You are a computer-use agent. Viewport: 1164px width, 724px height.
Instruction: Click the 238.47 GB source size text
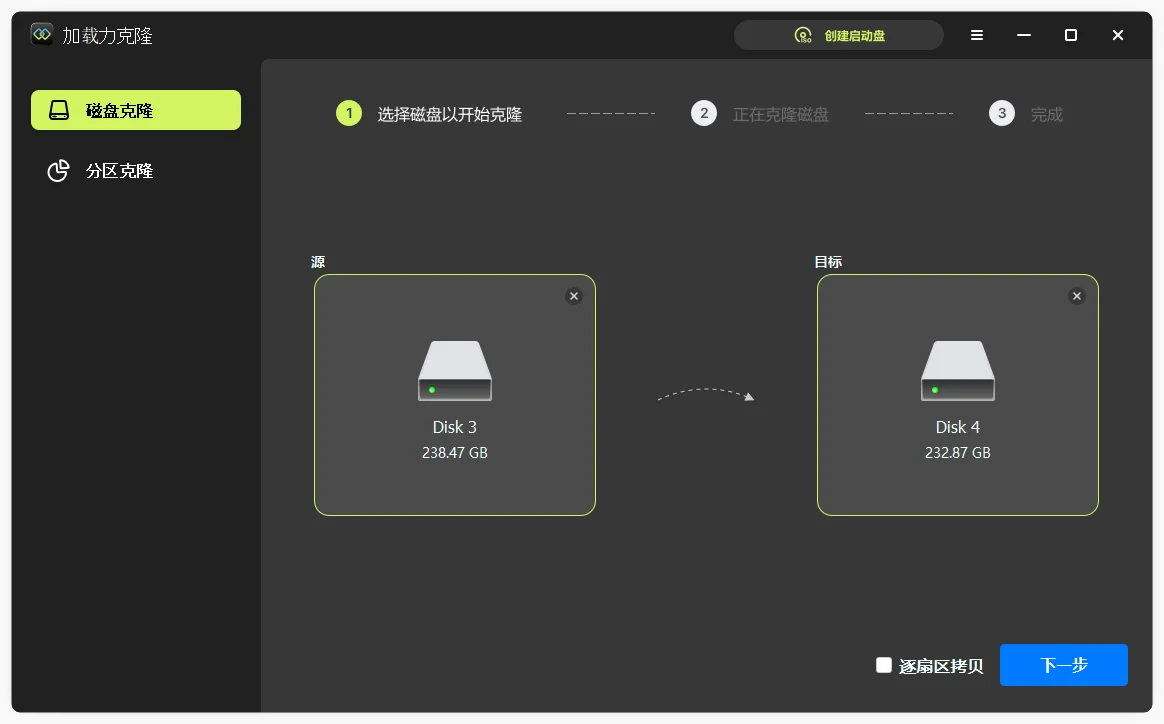tap(455, 453)
